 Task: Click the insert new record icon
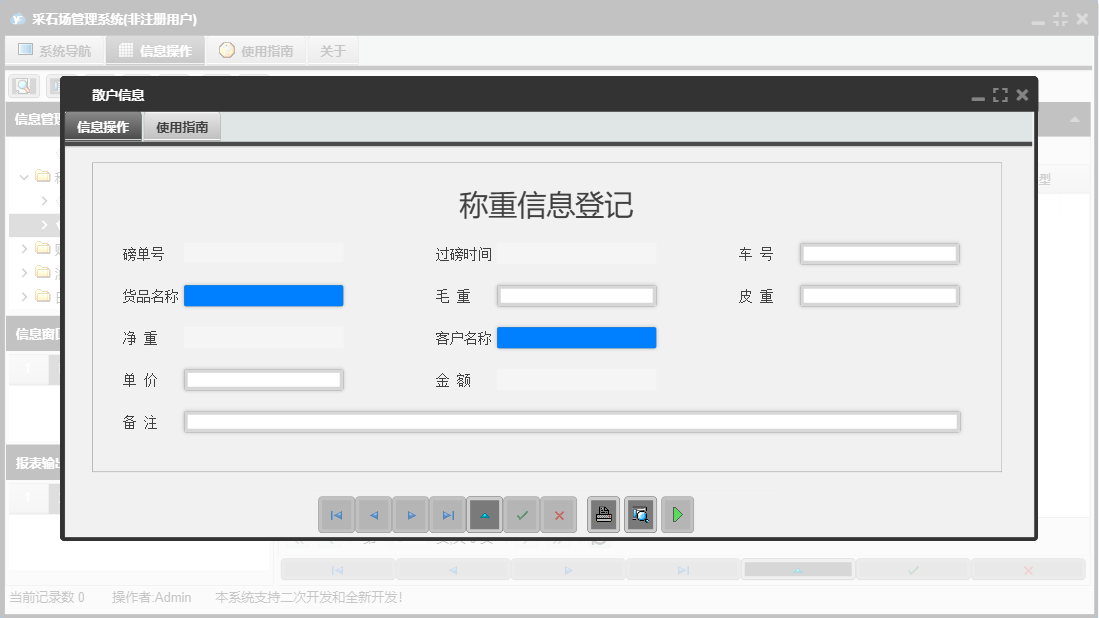[x=485, y=514]
